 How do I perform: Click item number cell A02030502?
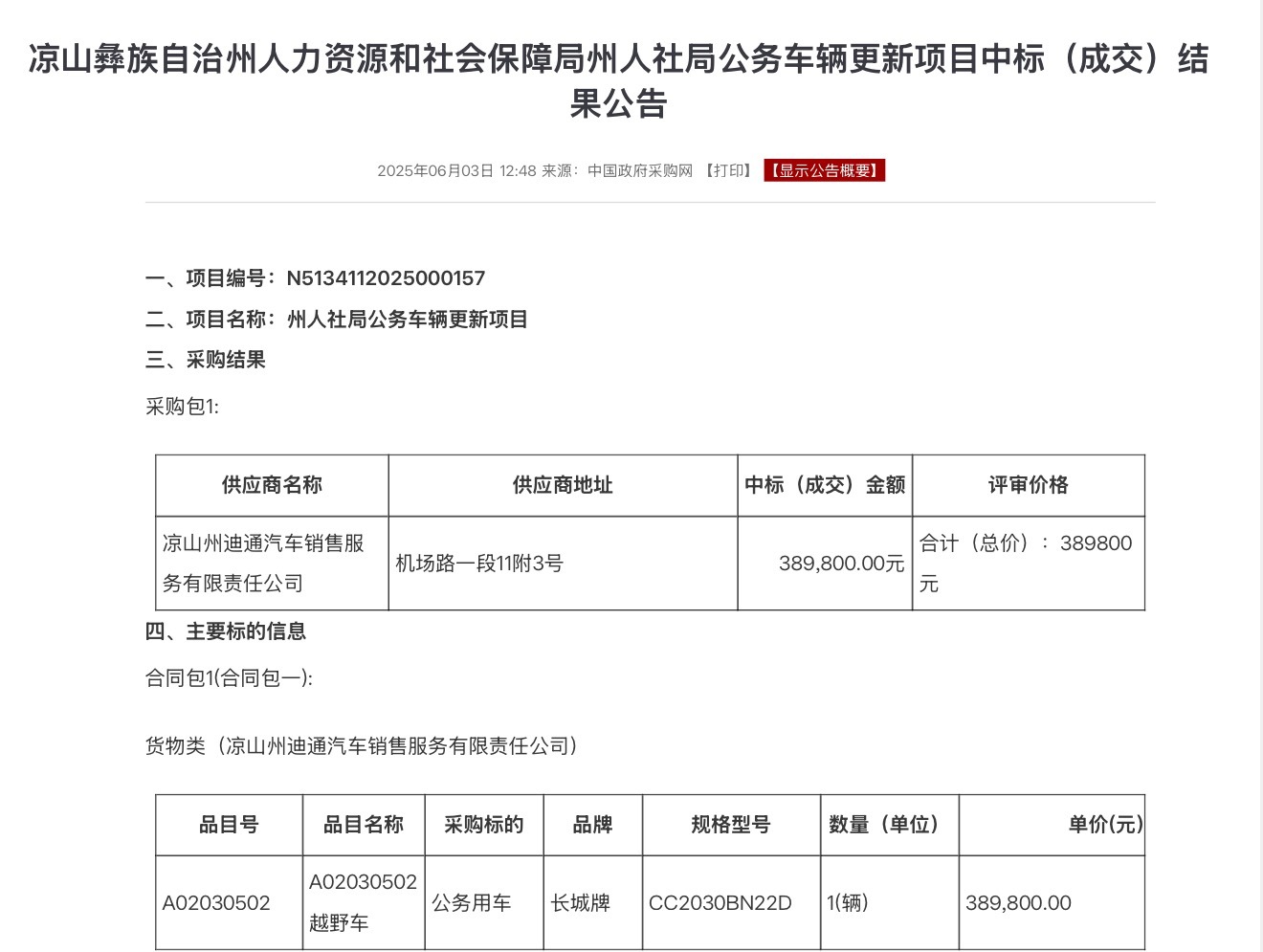[x=229, y=903]
